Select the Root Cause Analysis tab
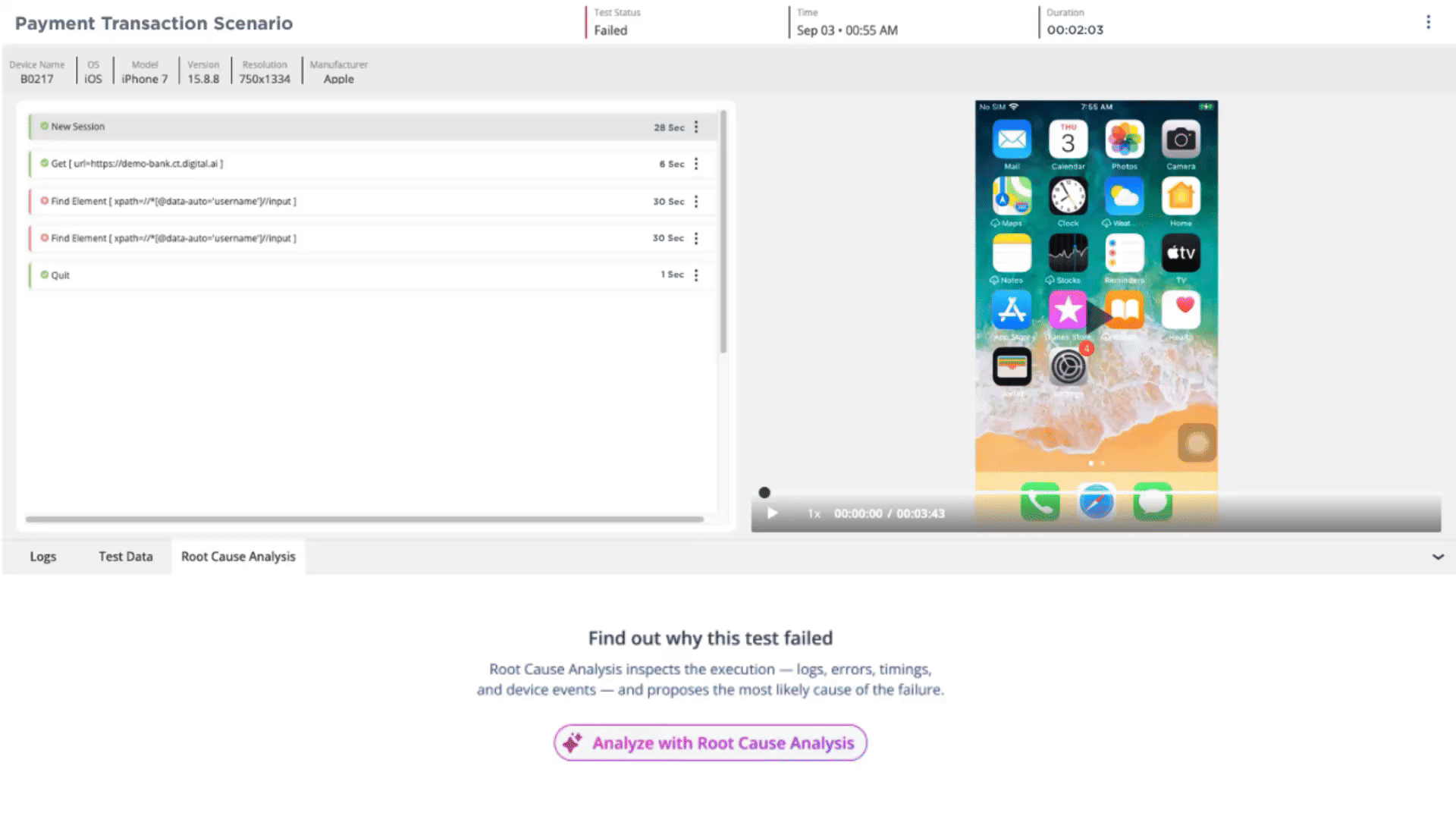 click(238, 557)
